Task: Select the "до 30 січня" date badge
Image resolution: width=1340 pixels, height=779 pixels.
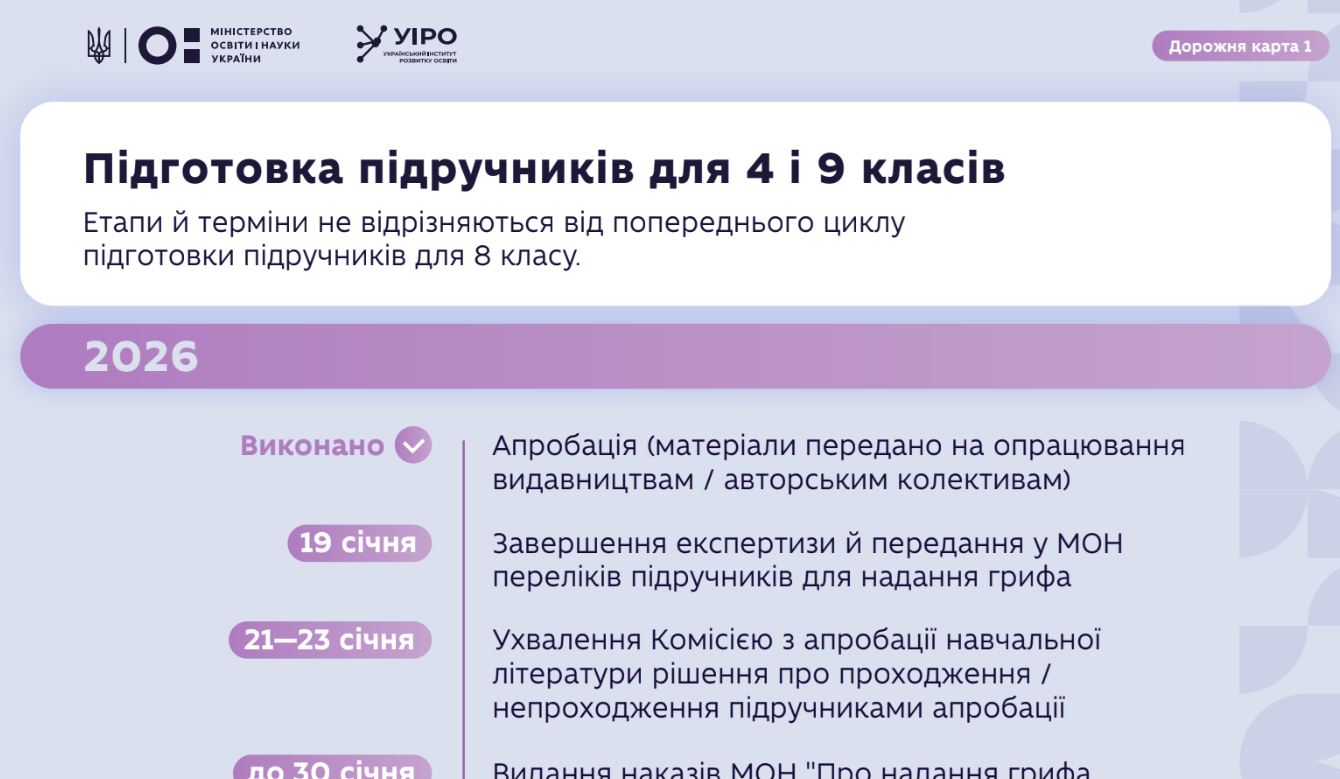Action: point(332,769)
